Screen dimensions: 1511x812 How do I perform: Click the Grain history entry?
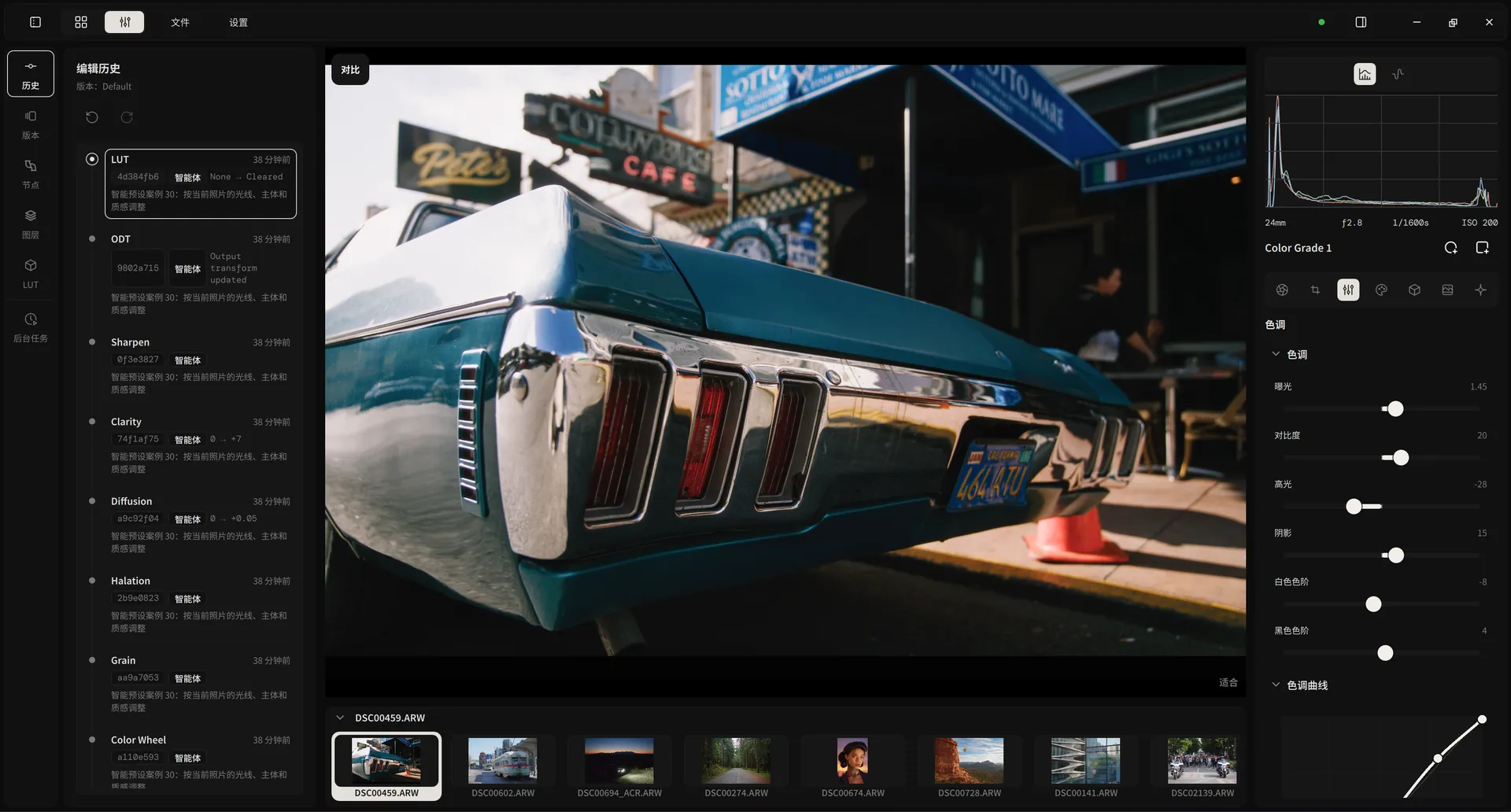pyautogui.click(x=201, y=683)
